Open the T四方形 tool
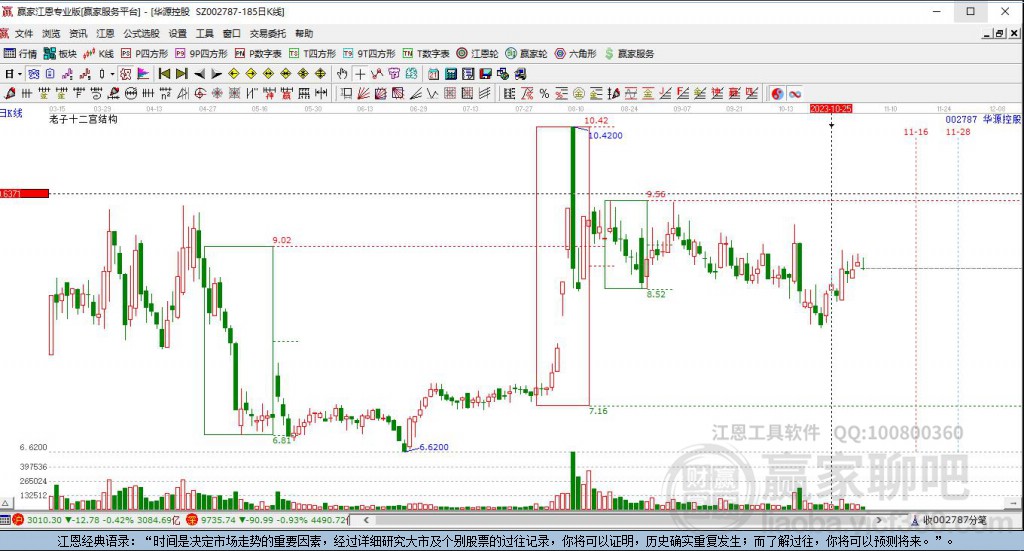Screen dimensions: 1024x551 coord(312,54)
